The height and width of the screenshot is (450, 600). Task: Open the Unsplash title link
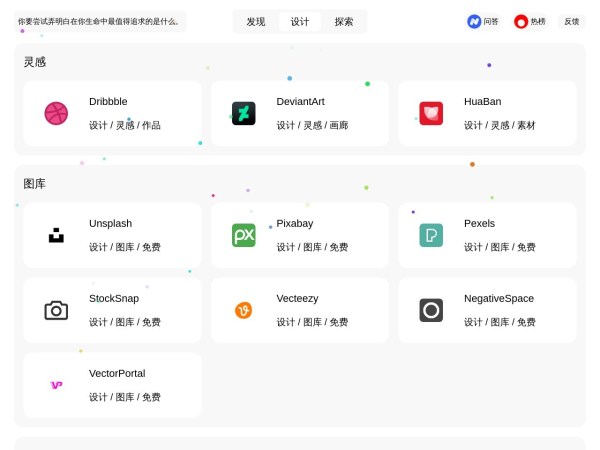click(110, 223)
